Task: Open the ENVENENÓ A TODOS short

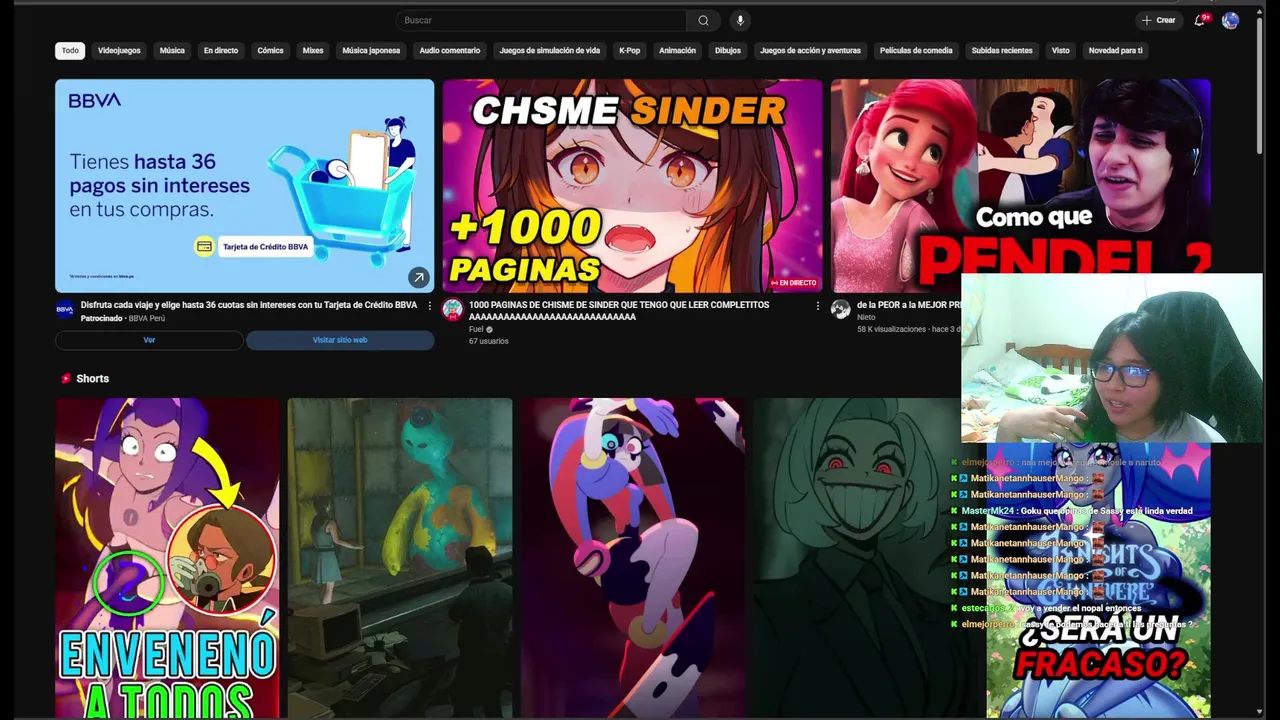Action: tap(168, 558)
